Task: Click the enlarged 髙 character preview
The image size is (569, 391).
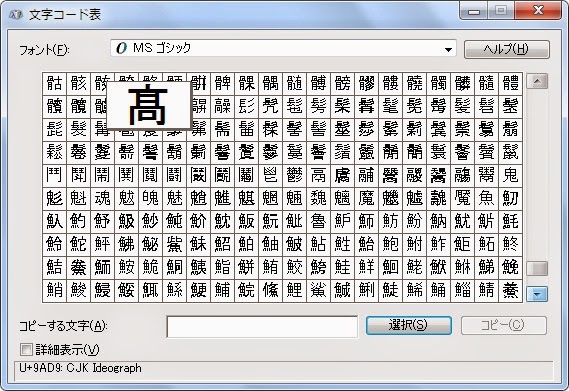Action: [x=149, y=105]
